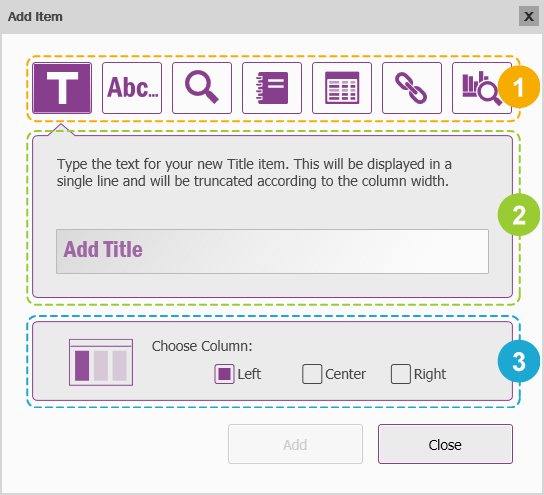Select the Title item type icon
This screenshot has width=544, height=495.
pos(62,88)
